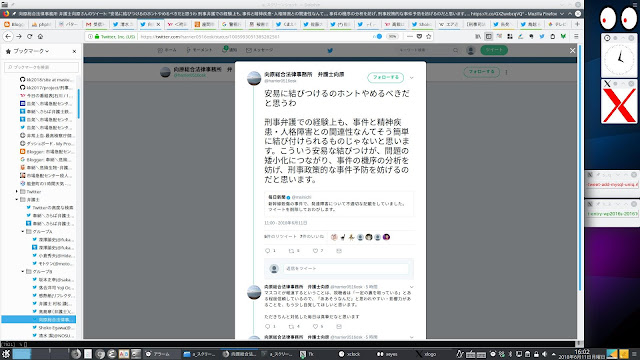Click the direct message envelope icon under main tweet
Screen dimensions: 640x360
coord(339,251)
